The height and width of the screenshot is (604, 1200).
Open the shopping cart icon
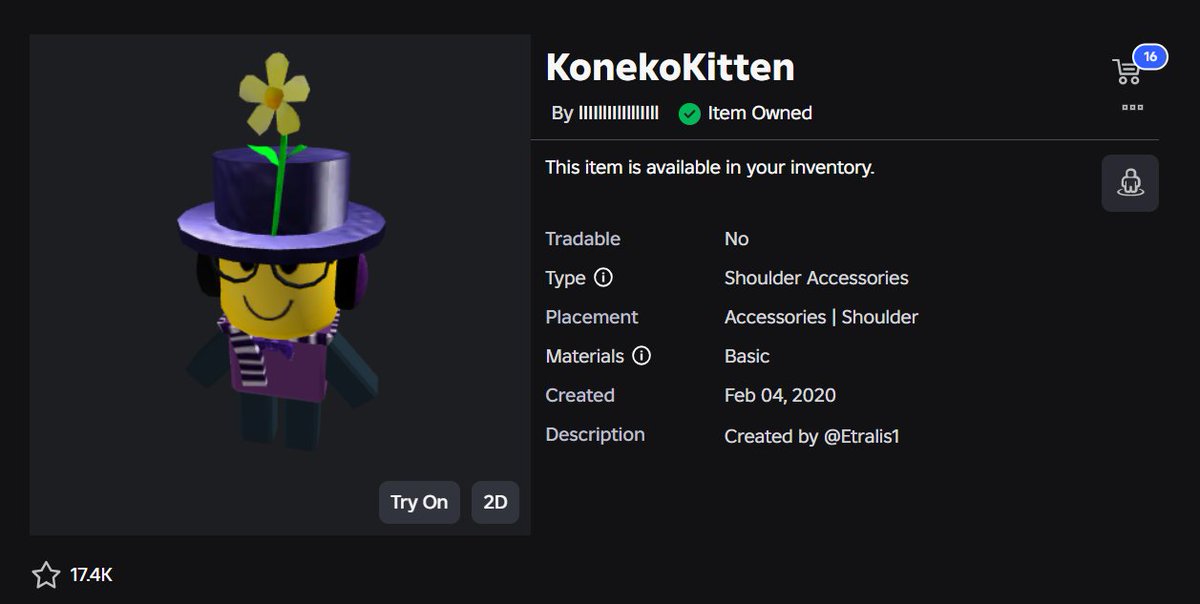pos(1127,71)
